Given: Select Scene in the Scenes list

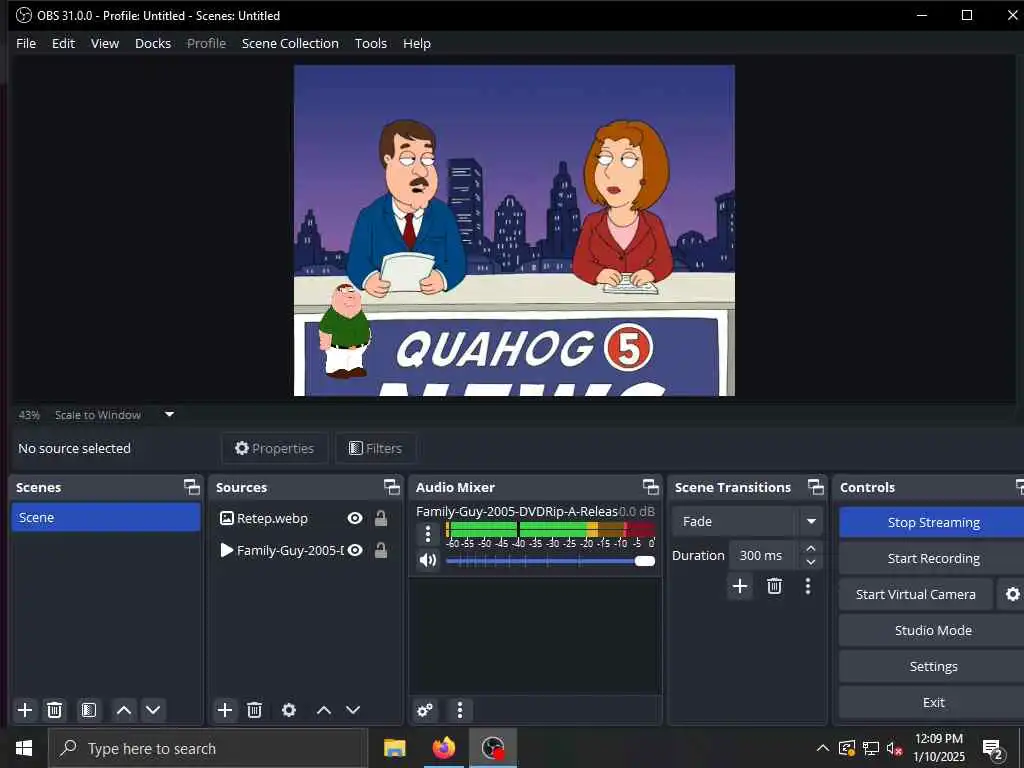Looking at the screenshot, I should [106, 517].
